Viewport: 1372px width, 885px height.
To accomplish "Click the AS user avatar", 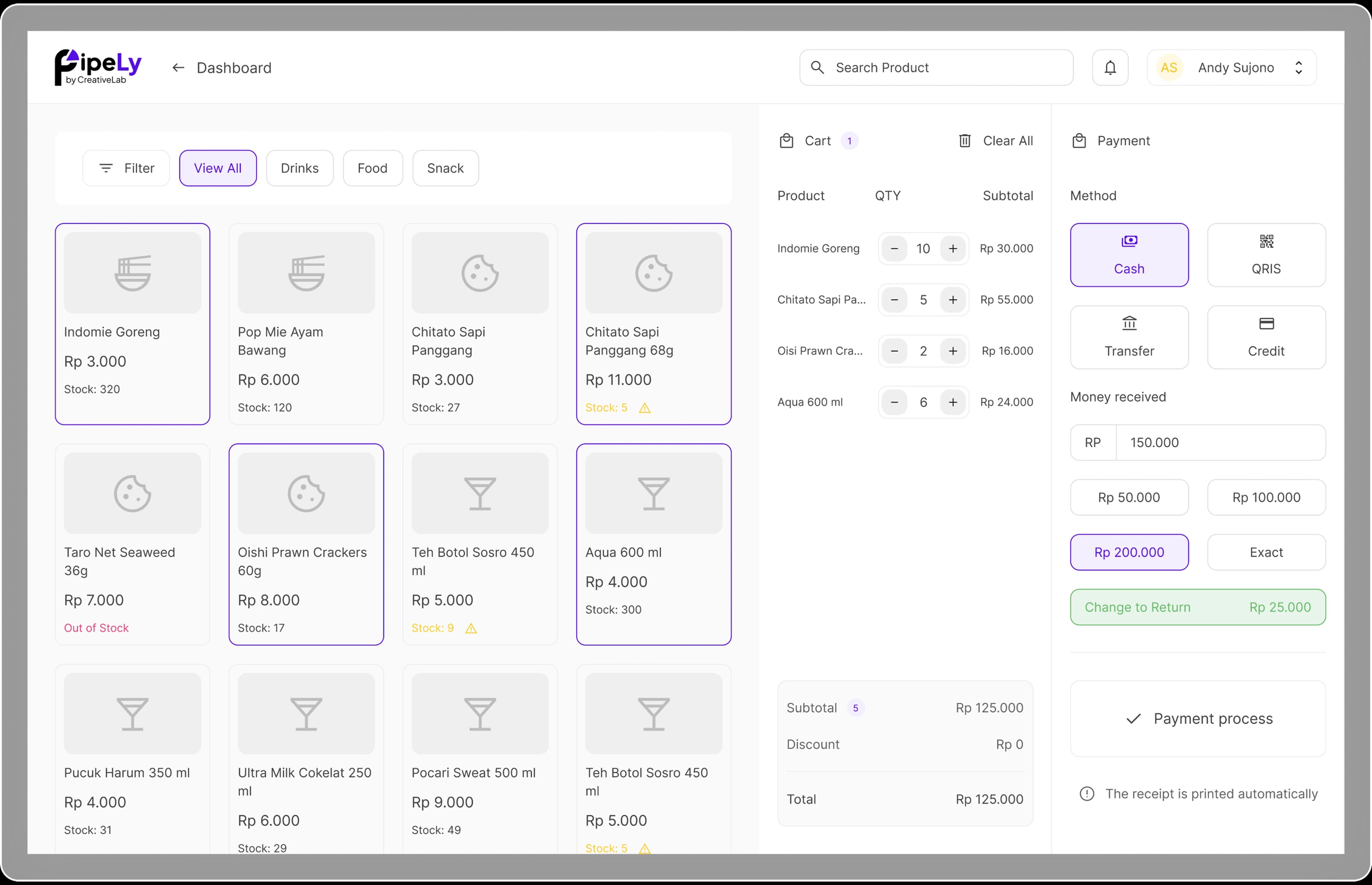I will click(1169, 68).
